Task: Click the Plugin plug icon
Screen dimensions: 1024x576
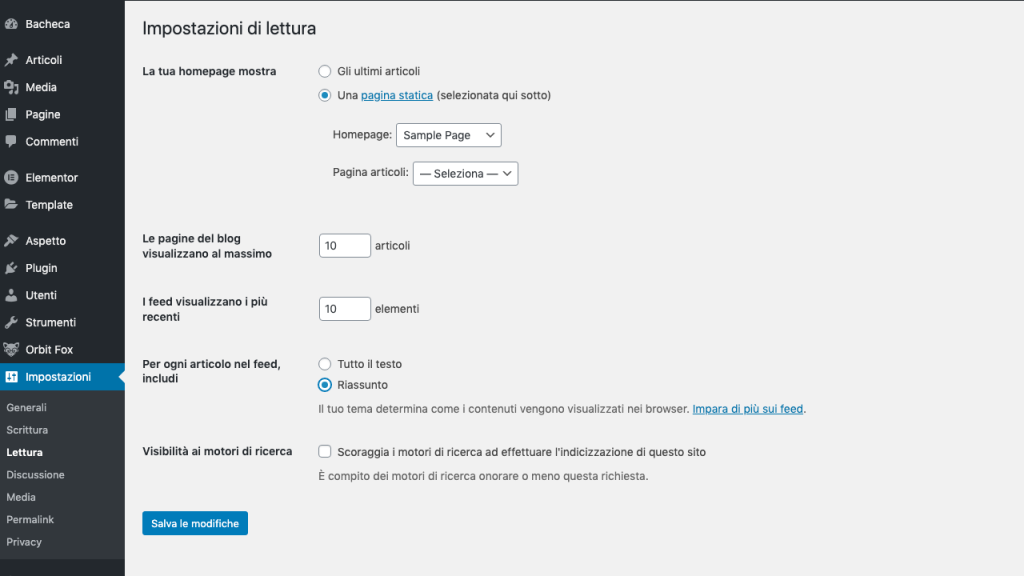Action: pos(11,268)
